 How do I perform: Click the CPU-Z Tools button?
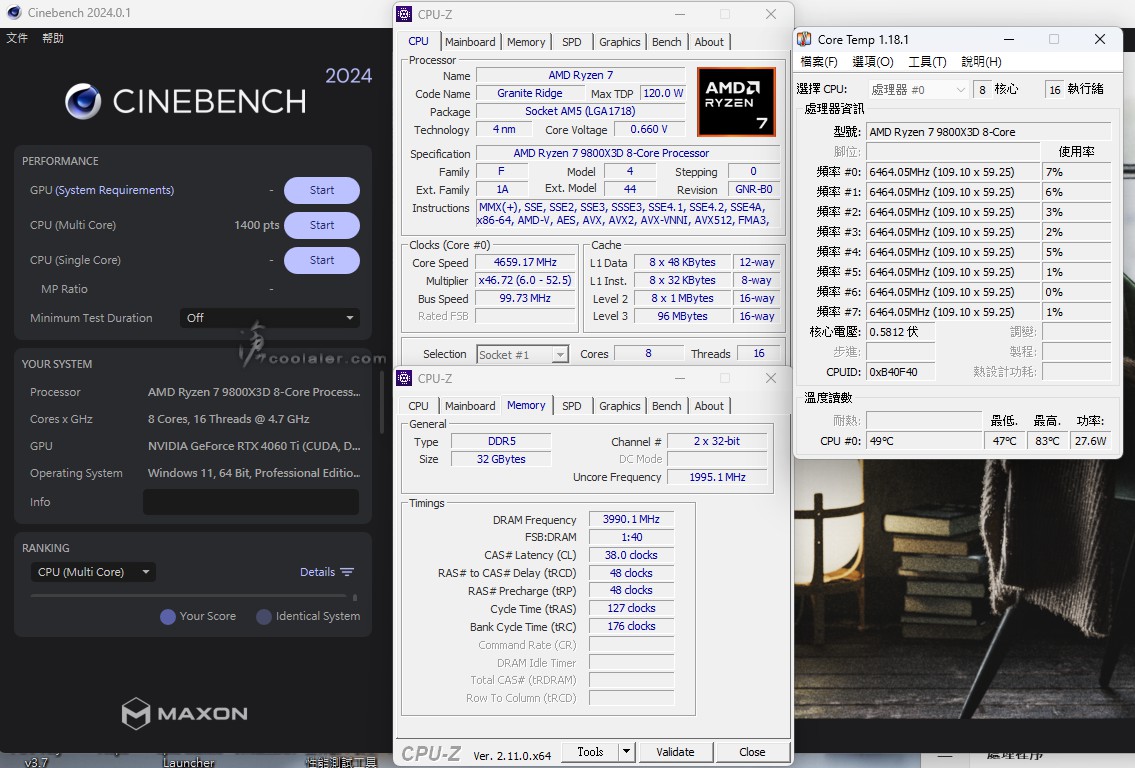click(590, 752)
